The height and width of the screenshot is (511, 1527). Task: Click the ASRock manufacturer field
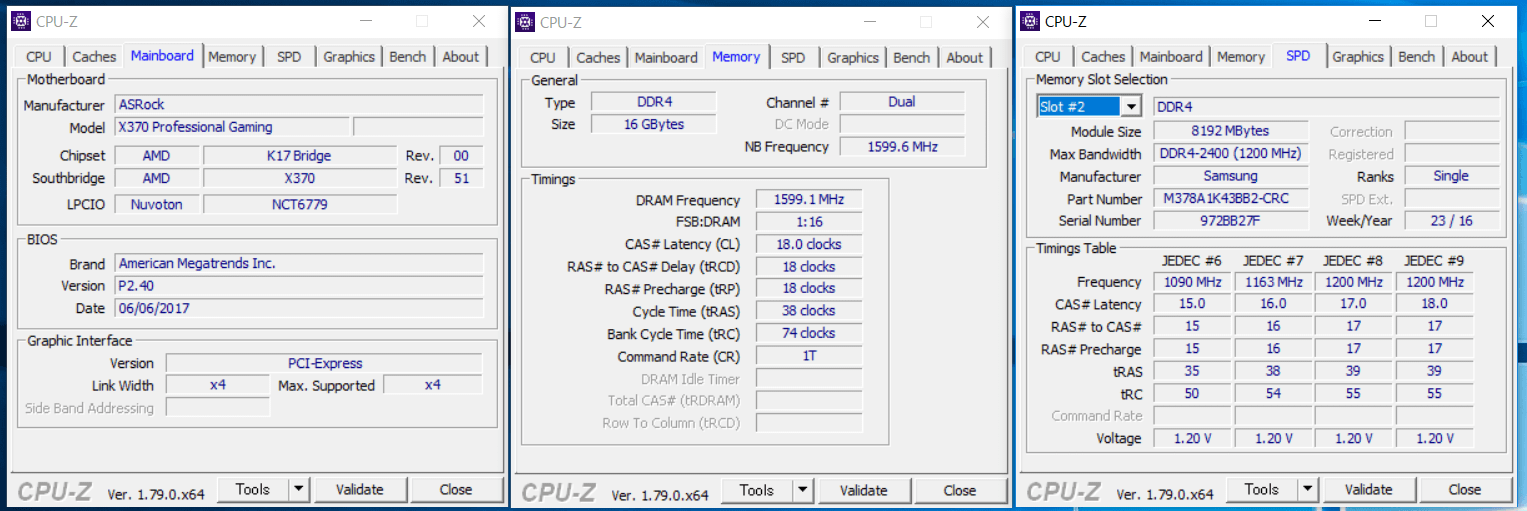pos(299,105)
